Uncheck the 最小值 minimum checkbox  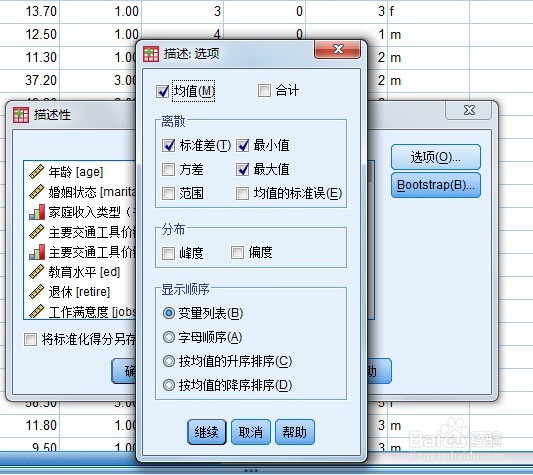pos(243,145)
